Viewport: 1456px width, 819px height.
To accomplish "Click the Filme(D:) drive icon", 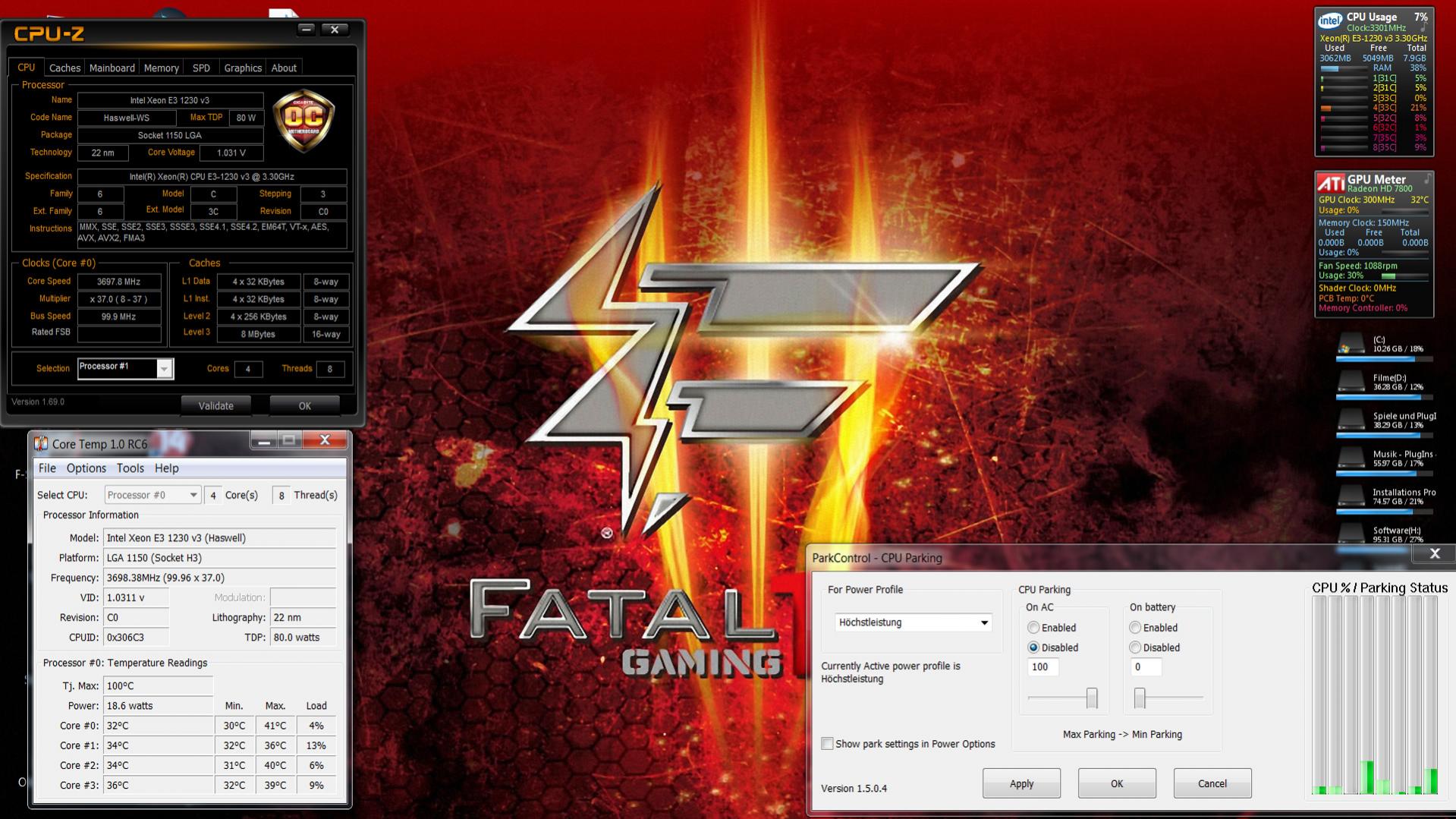I will pos(1351,383).
